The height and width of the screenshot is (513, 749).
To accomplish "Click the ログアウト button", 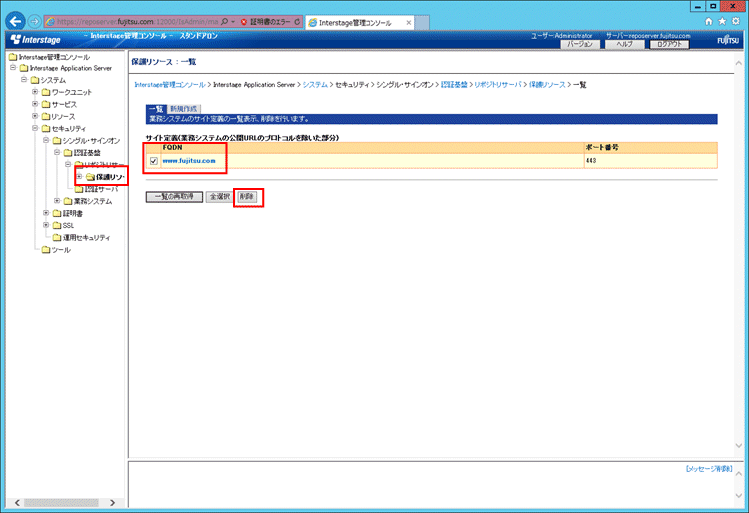I will click(669, 44).
